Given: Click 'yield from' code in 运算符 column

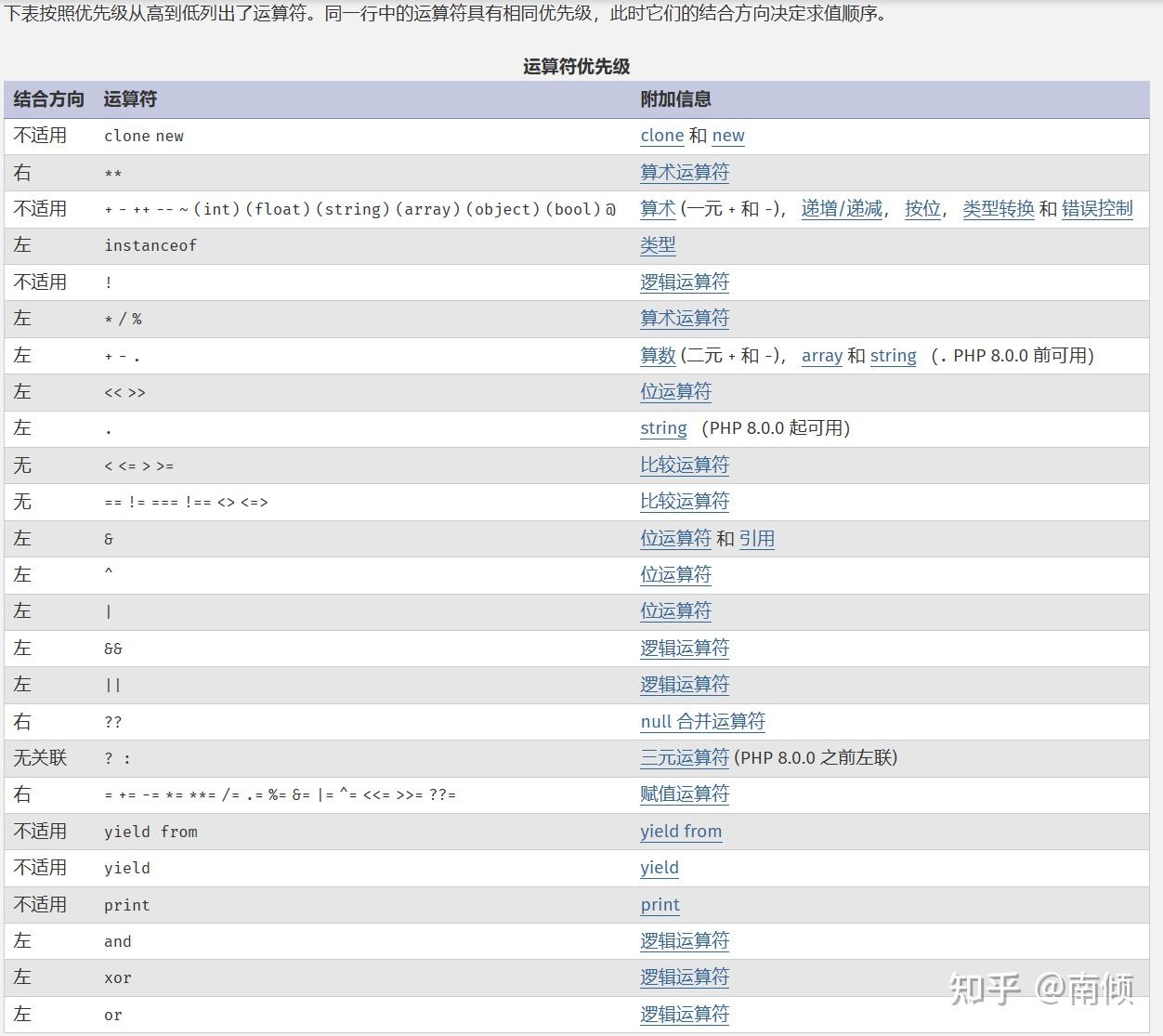Looking at the screenshot, I should 150,832.
